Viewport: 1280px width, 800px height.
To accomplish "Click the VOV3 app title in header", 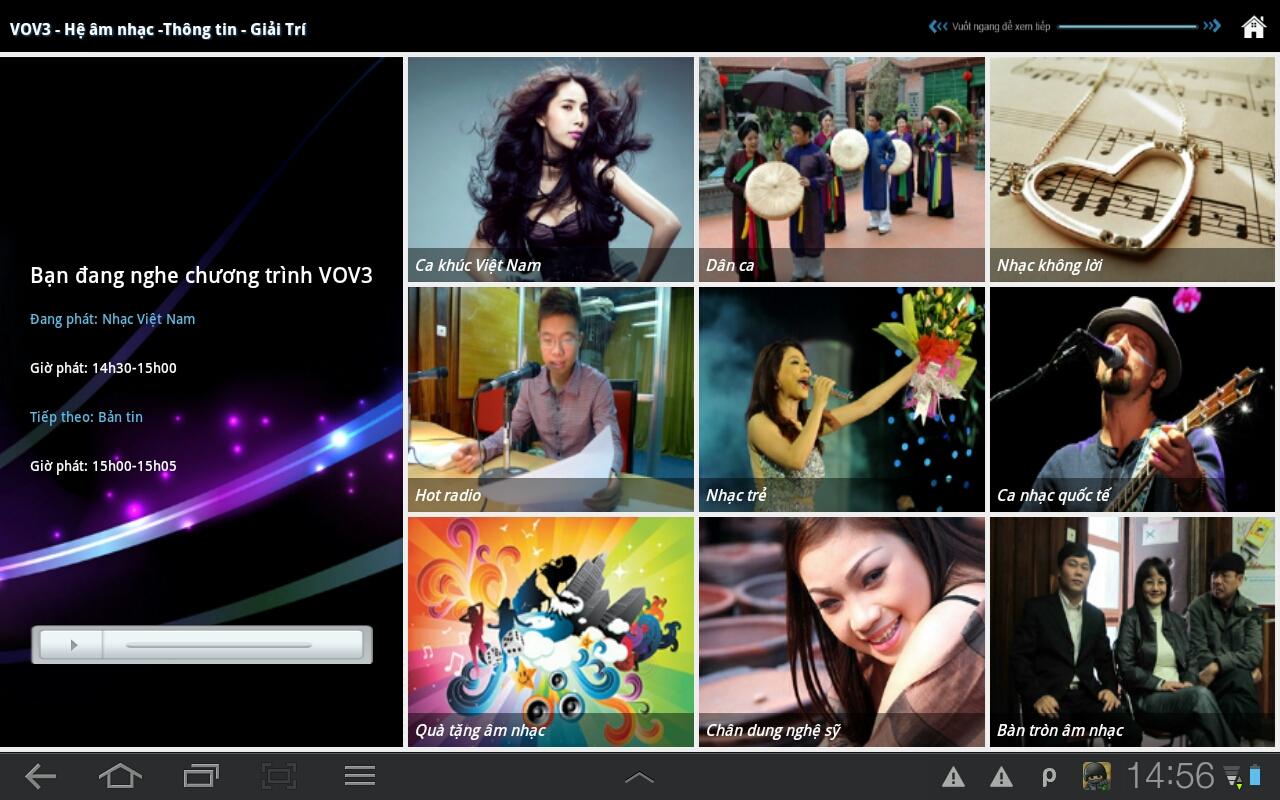I will tap(158, 29).
